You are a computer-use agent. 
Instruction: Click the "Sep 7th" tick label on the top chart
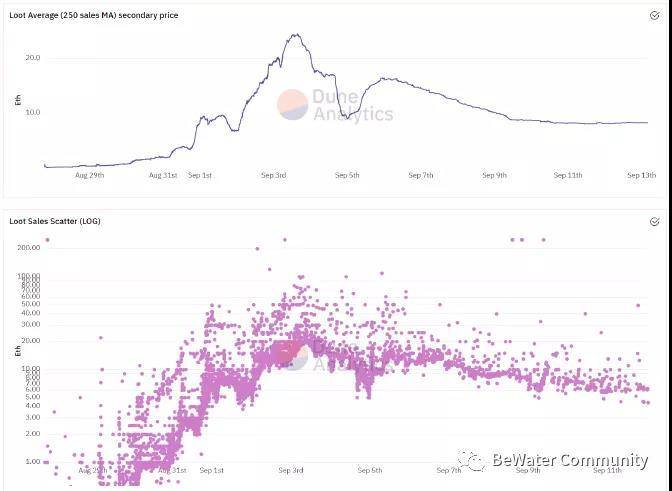(421, 176)
